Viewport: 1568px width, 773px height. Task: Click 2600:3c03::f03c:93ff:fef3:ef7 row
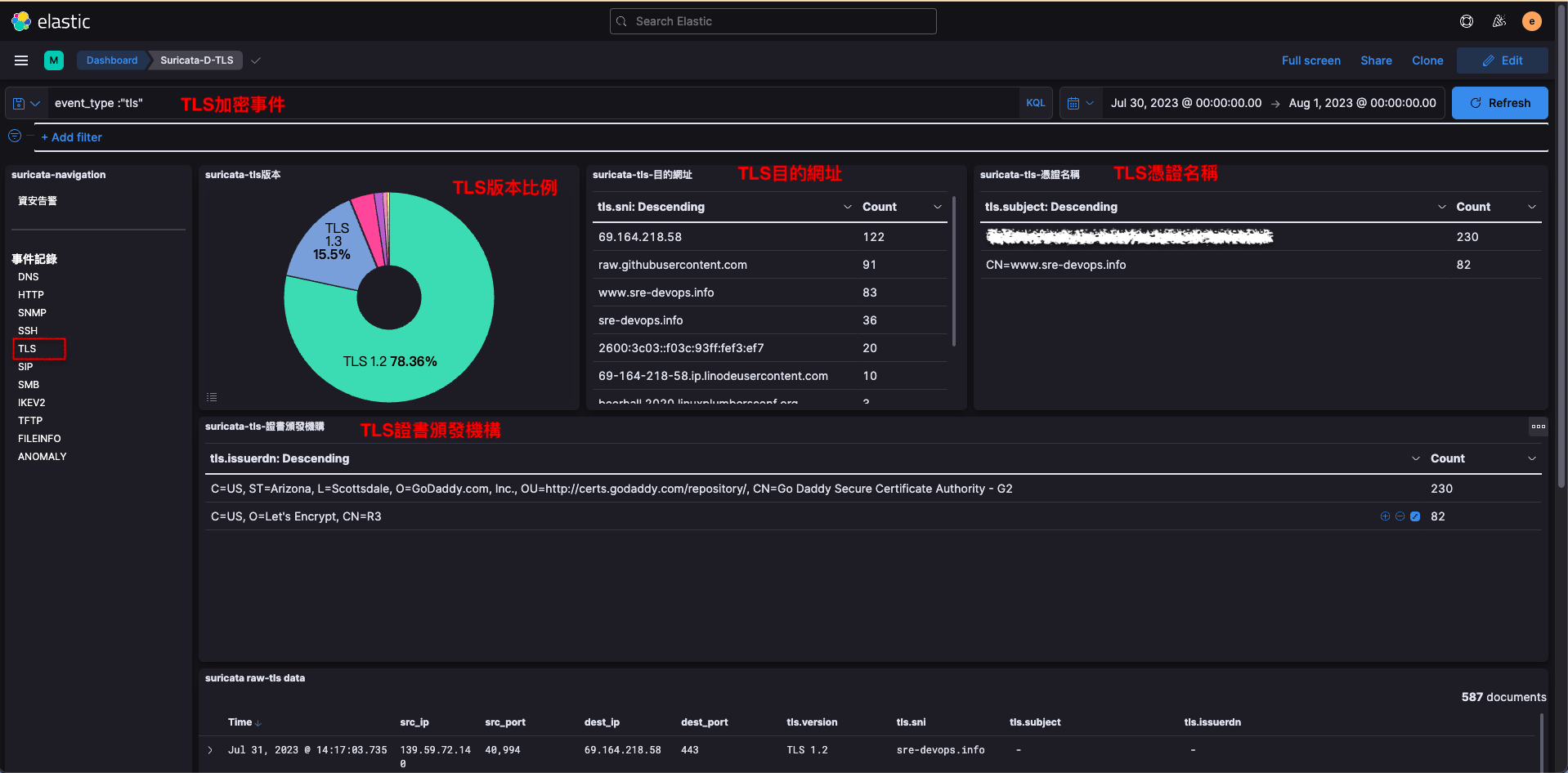coord(771,348)
